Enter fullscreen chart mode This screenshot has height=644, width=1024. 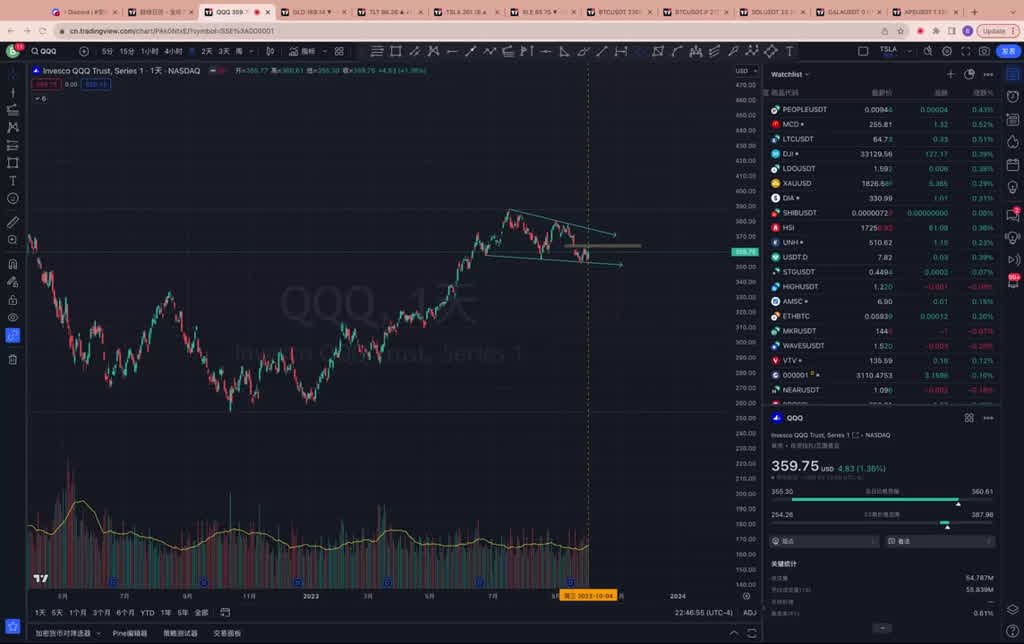click(x=966, y=51)
